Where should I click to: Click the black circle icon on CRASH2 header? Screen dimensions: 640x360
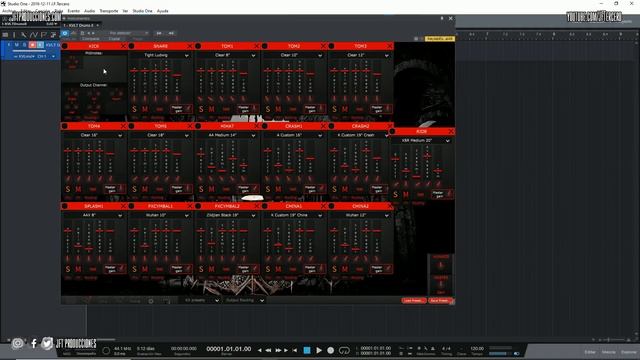331,126
